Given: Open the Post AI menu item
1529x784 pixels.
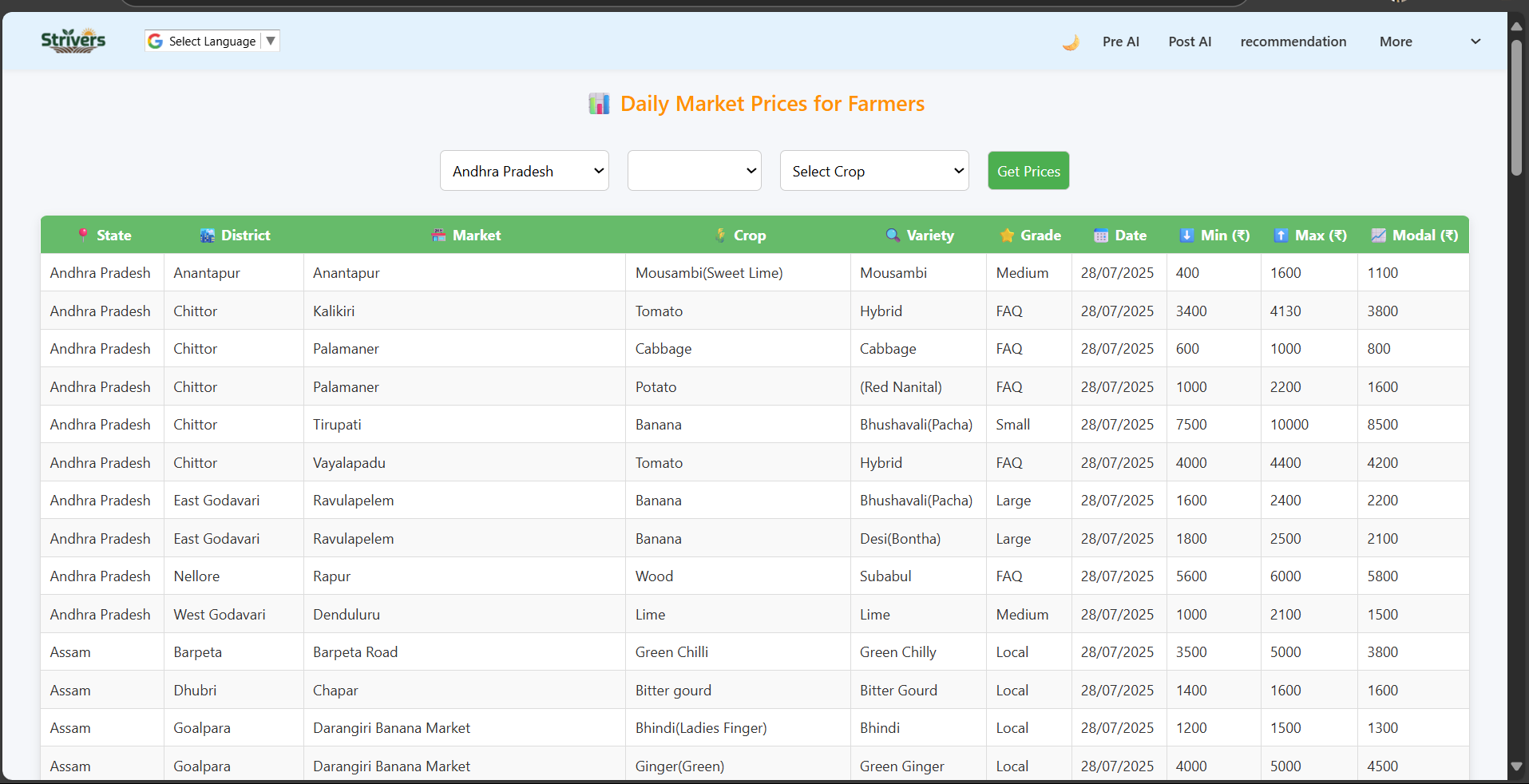Looking at the screenshot, I should tap(1189, 42).
